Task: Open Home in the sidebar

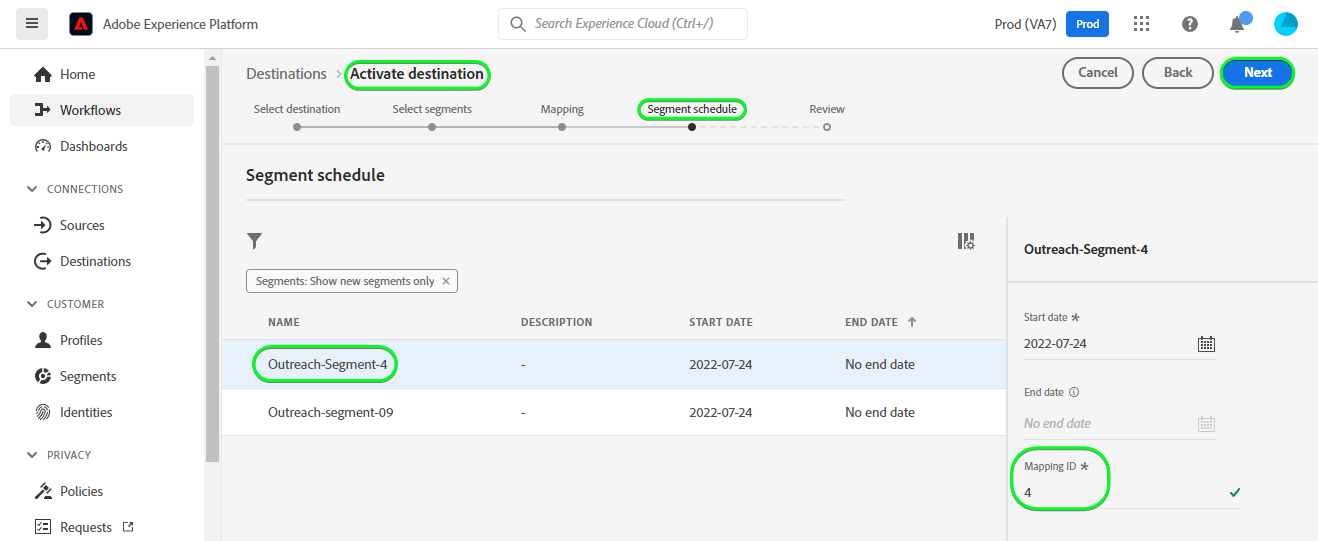Action: (102, 74)
